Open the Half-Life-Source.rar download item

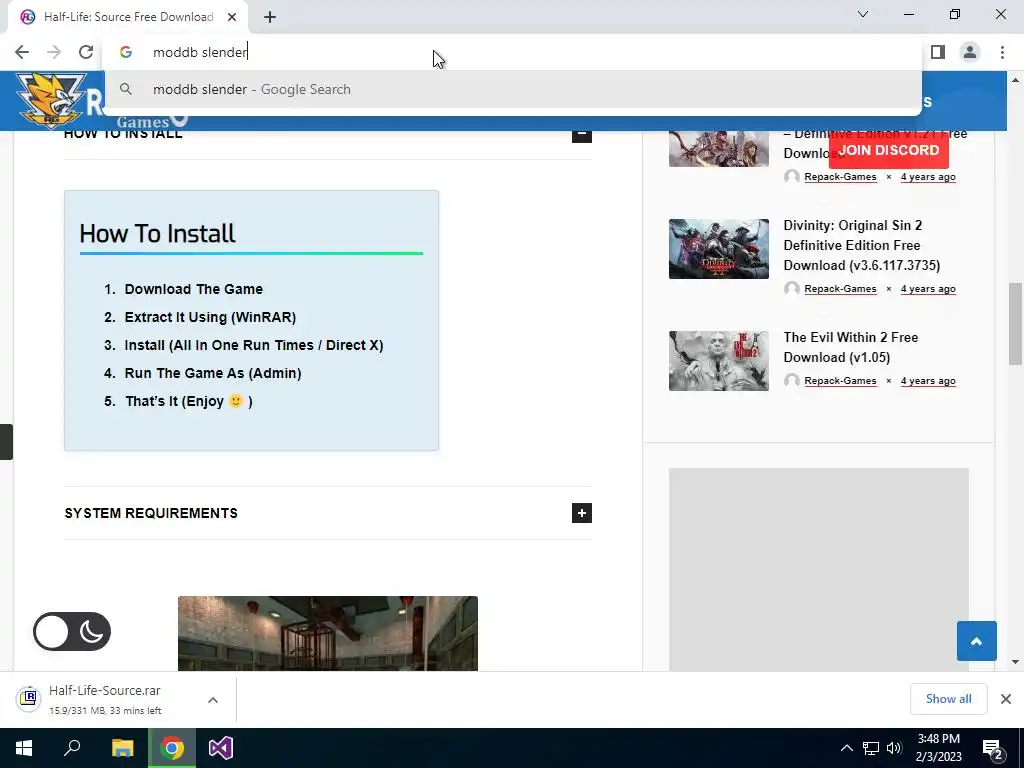click(x=104, y=699)
